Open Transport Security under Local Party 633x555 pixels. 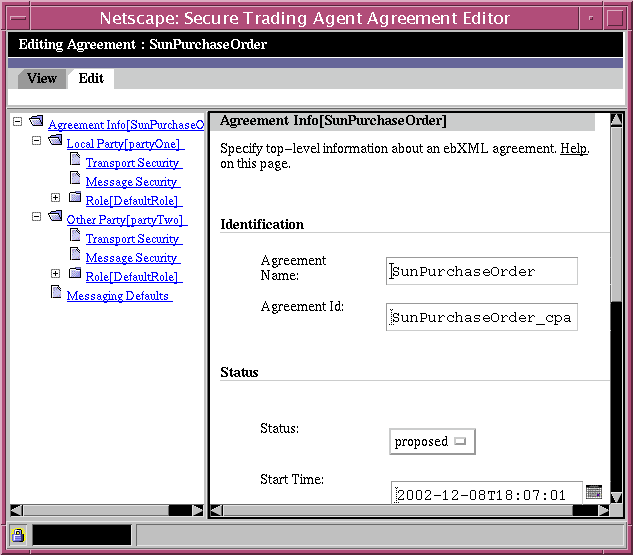point(134,163)
